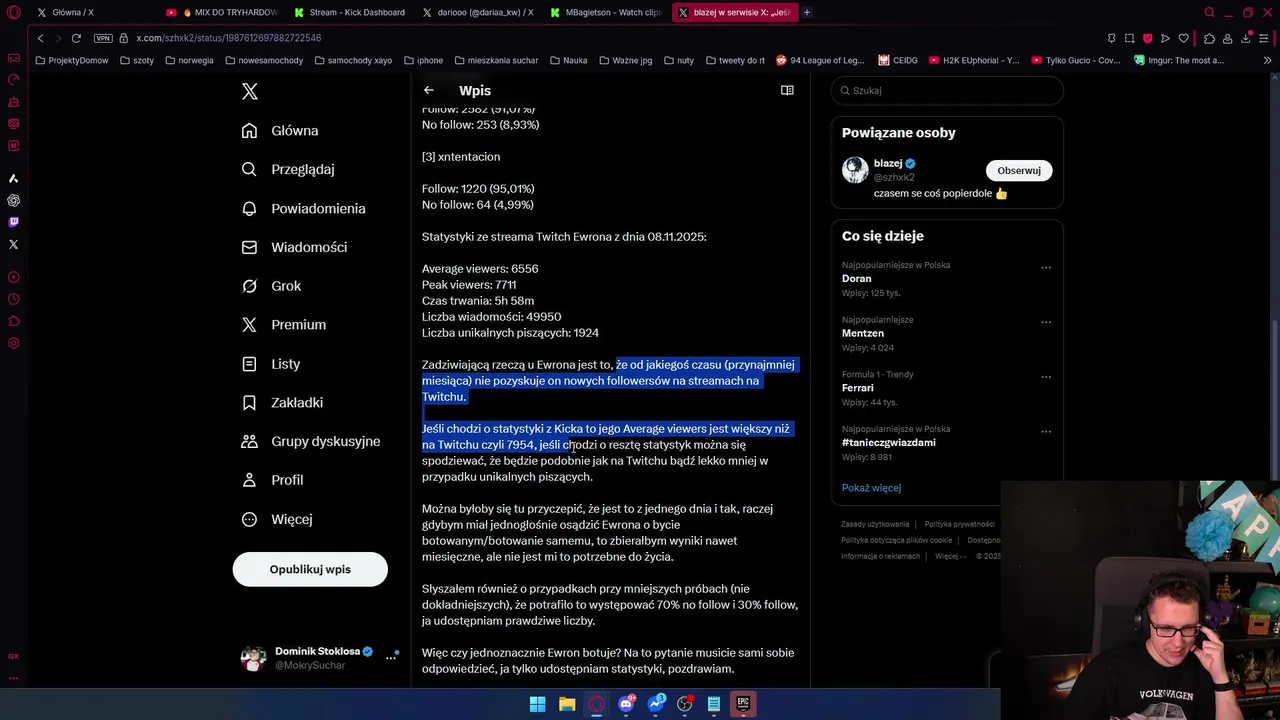
Task: Go to Główna home in X
Action: (281, 131)
